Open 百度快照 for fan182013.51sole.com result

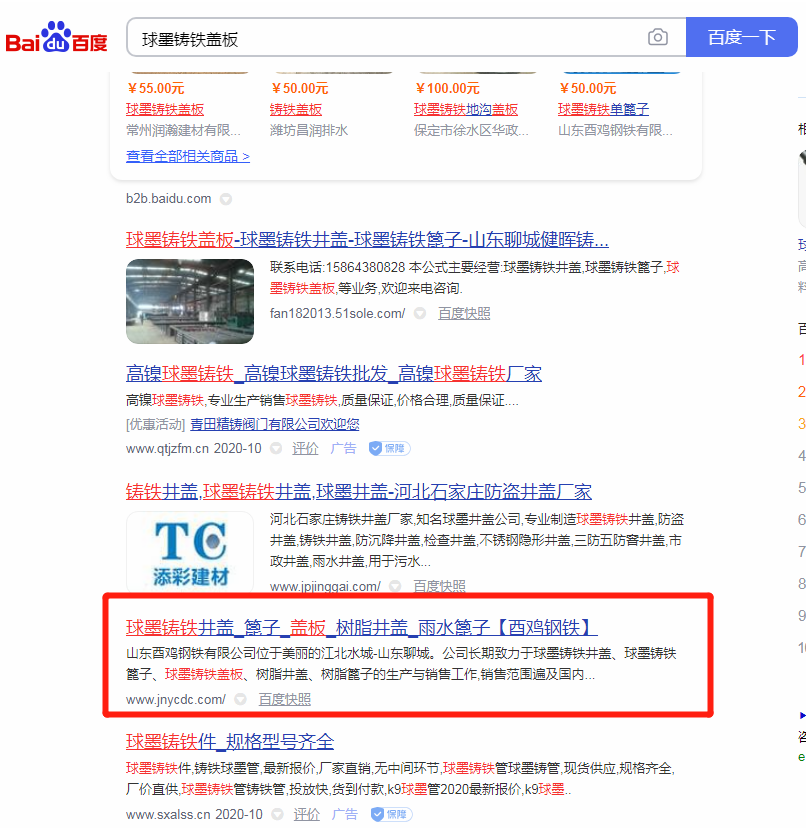(464, 314)
